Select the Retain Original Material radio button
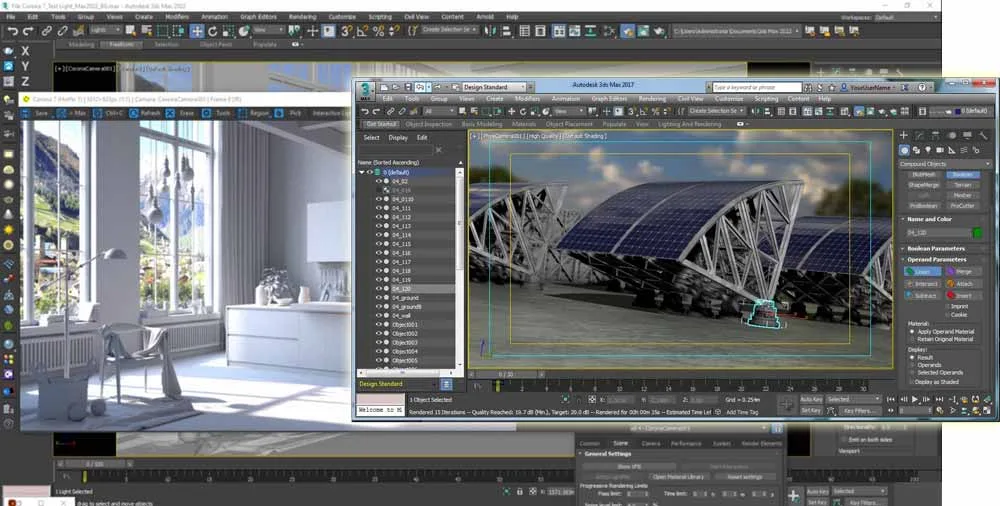The image size is (1000, 506). (912, 339)
